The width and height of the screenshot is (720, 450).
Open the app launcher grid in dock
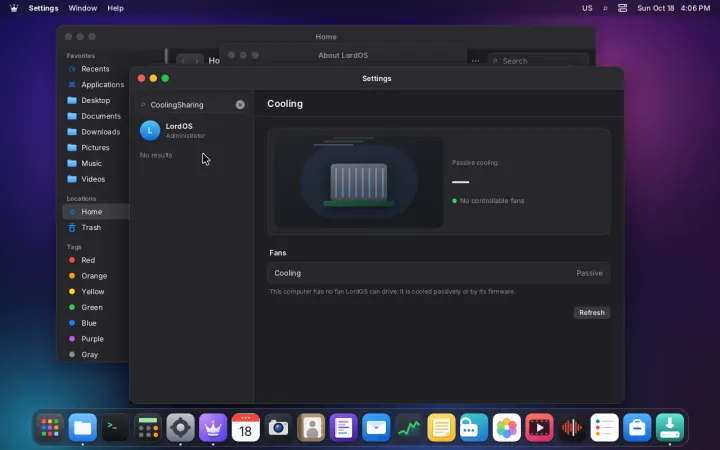pos(50,428)
